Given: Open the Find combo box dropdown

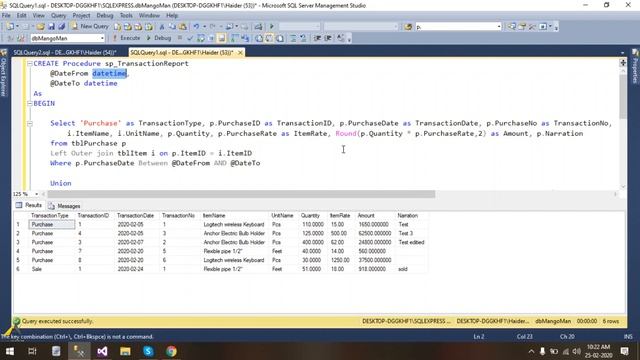Looking at the screenshot, I should click(x=499, y=27).
